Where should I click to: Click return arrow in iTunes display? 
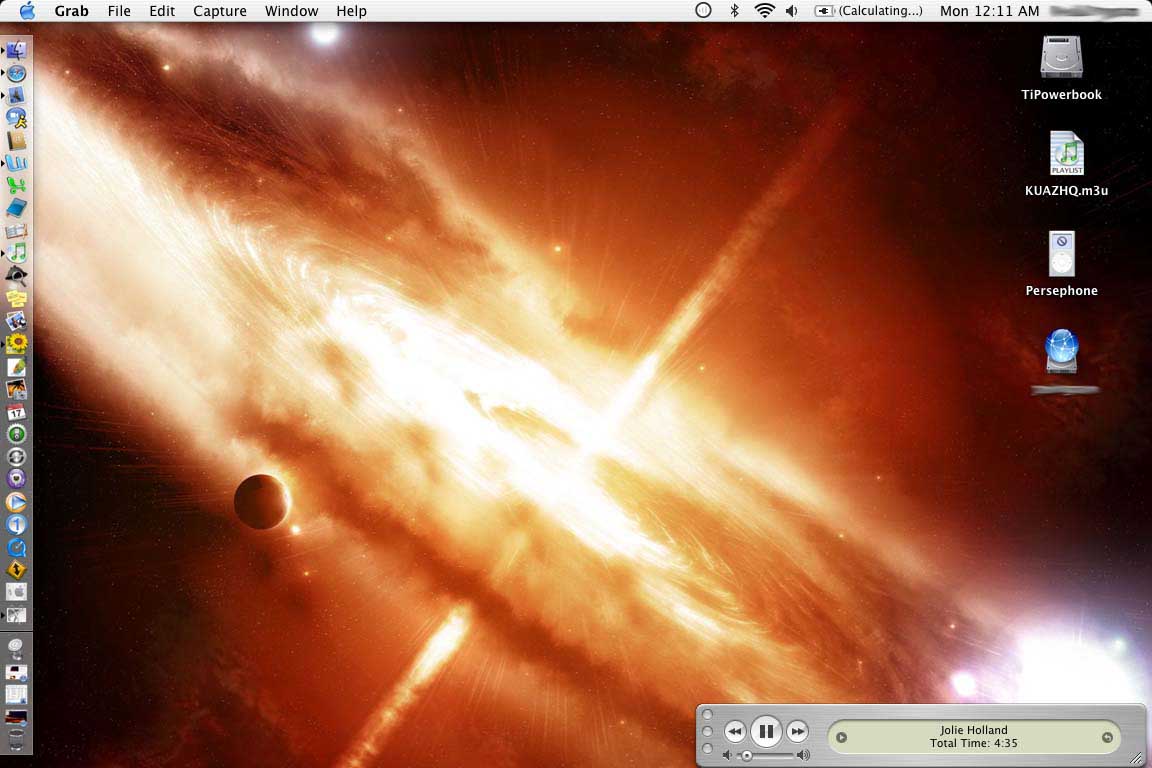[1107, 737]
